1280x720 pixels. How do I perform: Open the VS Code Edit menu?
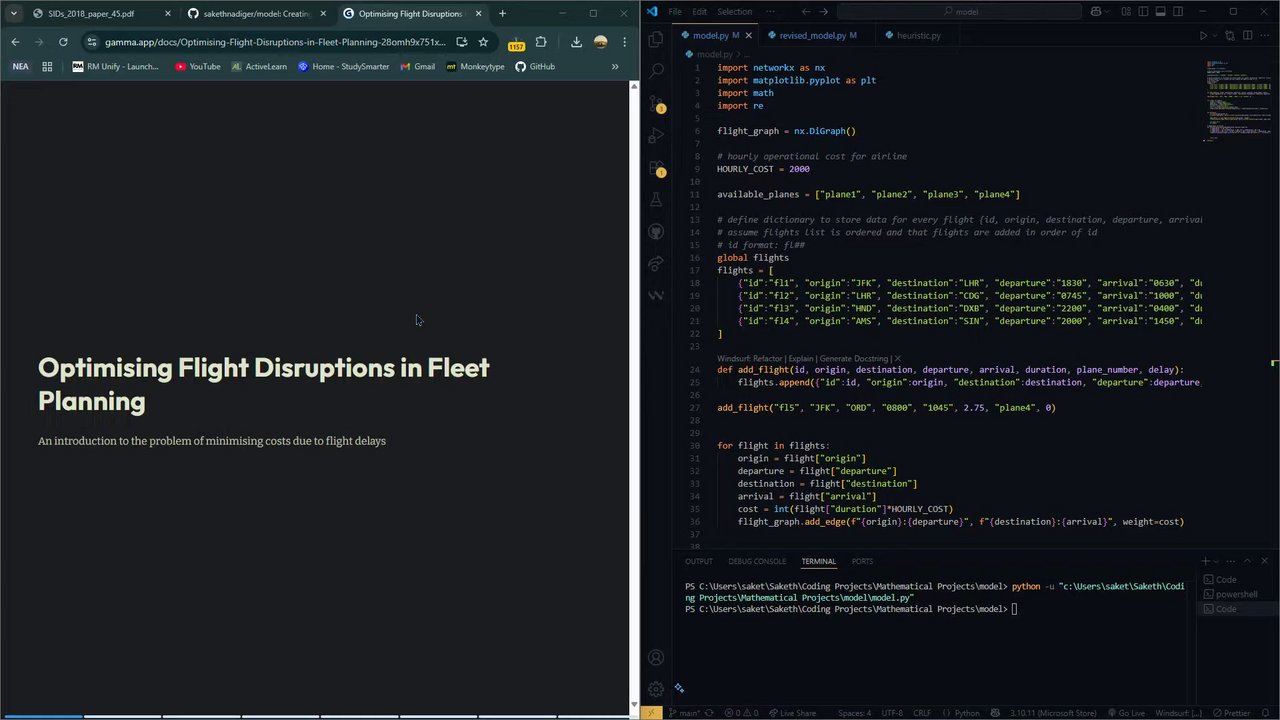point(699,12)
